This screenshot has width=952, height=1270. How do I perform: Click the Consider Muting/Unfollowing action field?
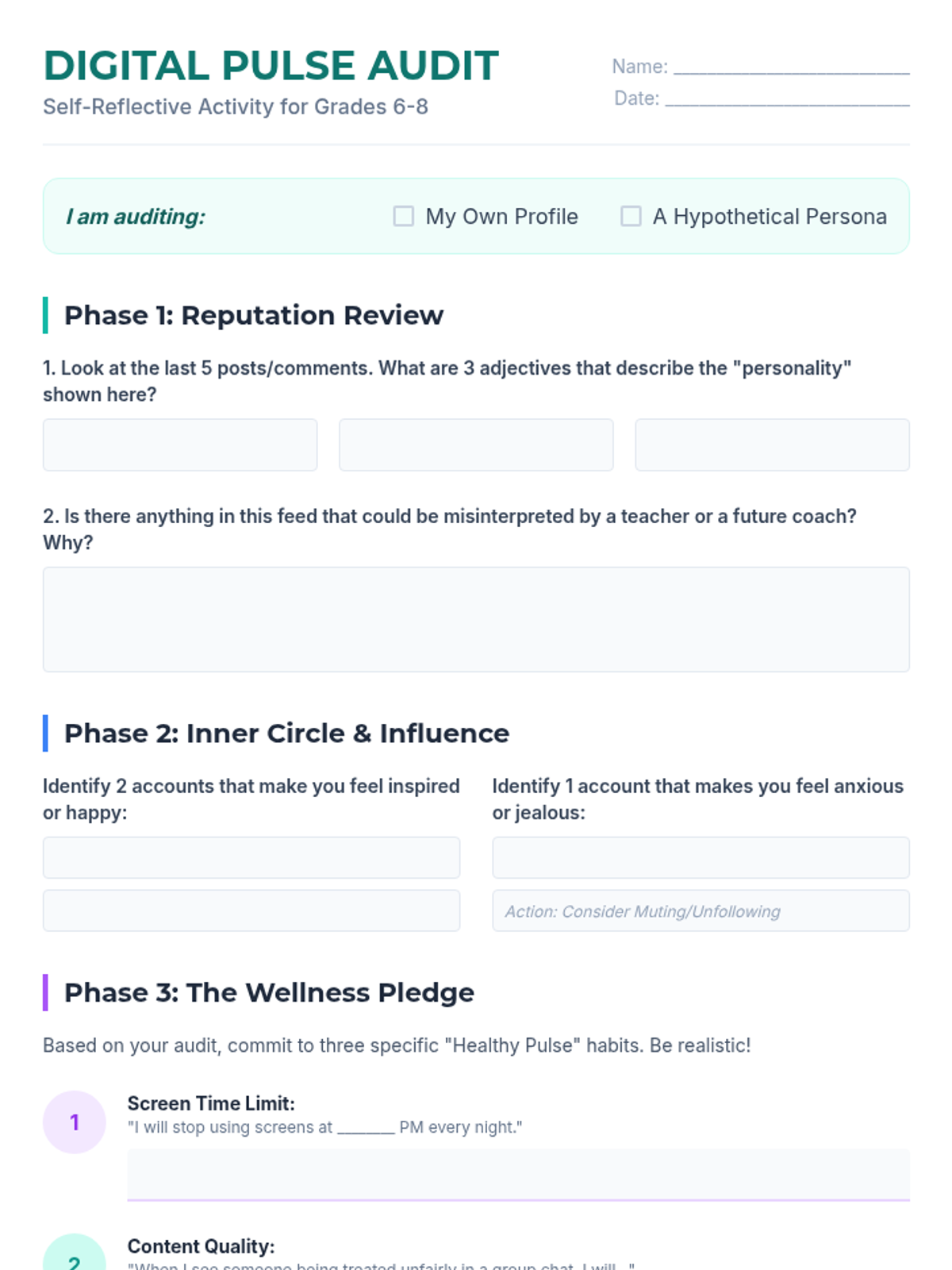[701, 910]
